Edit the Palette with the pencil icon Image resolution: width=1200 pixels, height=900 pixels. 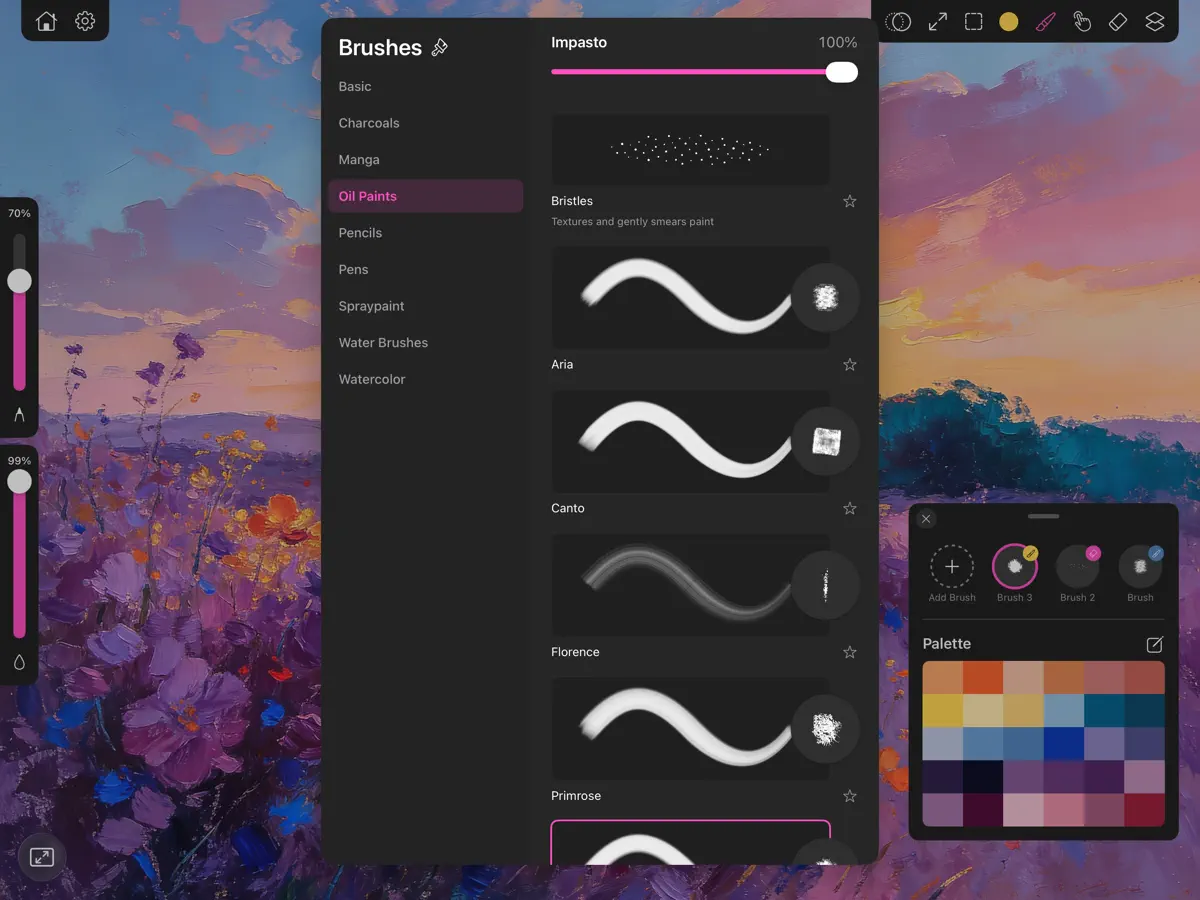(1155, 644)
